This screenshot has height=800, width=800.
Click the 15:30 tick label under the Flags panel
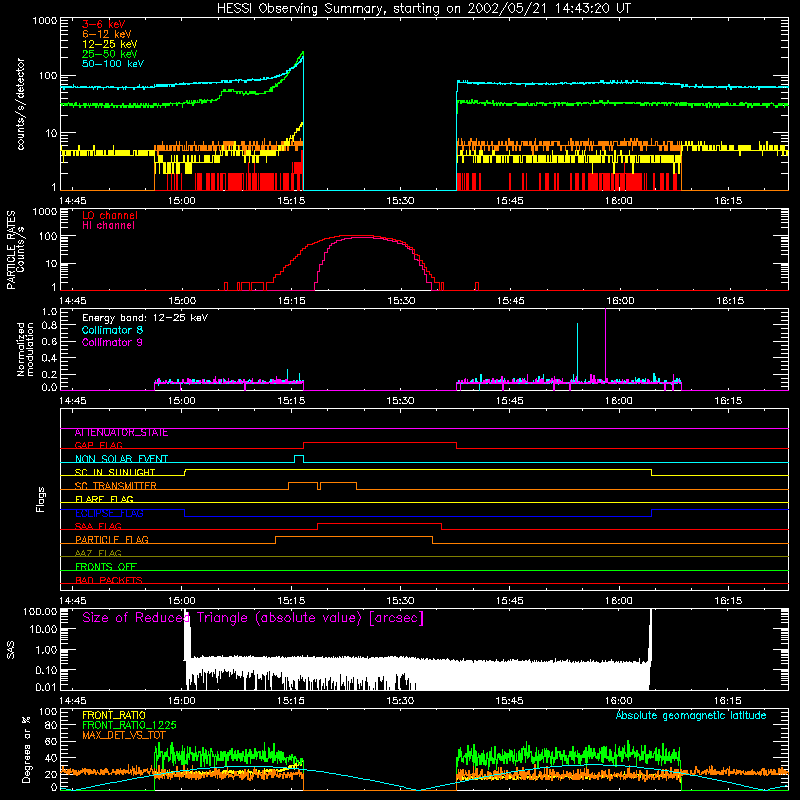coord(401,601)
